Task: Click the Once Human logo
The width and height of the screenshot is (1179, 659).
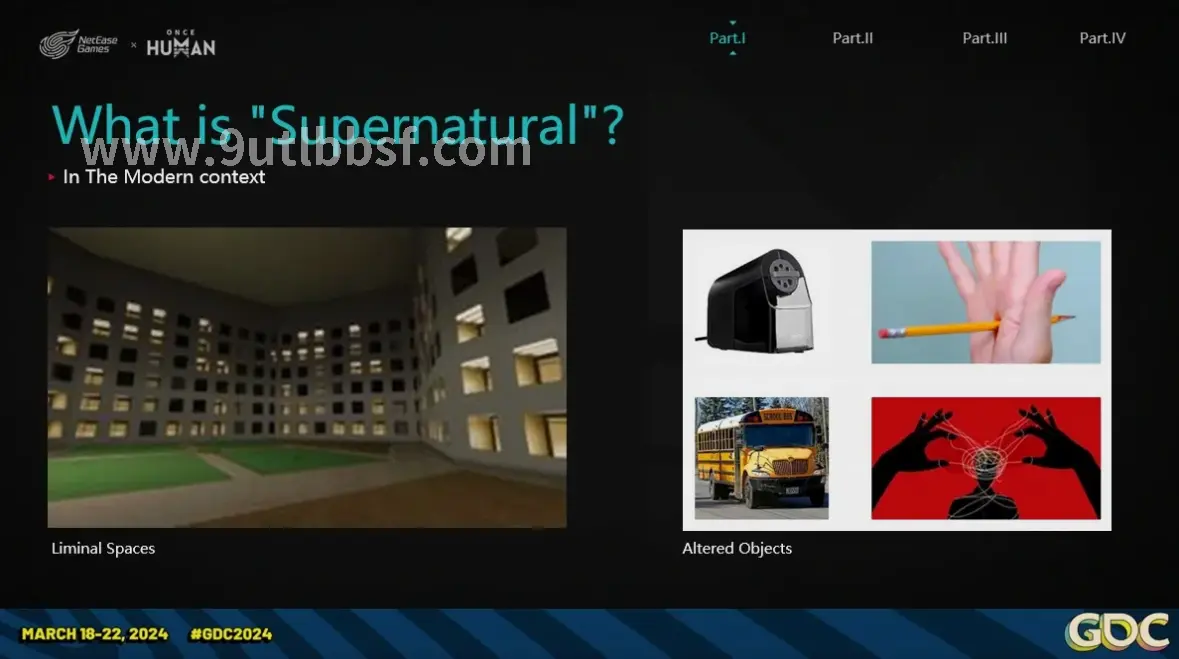Action: pyautogui.click(x=180, y=44)
